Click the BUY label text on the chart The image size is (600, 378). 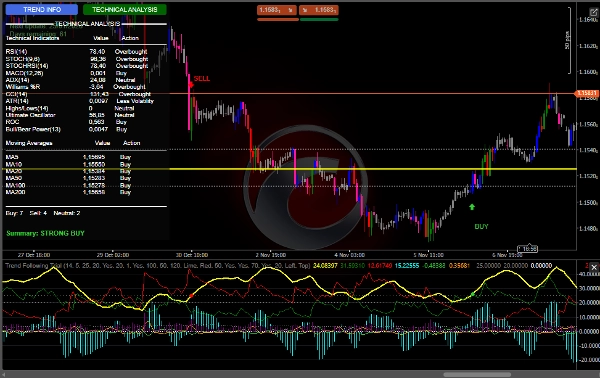click(x=481, y=226)
